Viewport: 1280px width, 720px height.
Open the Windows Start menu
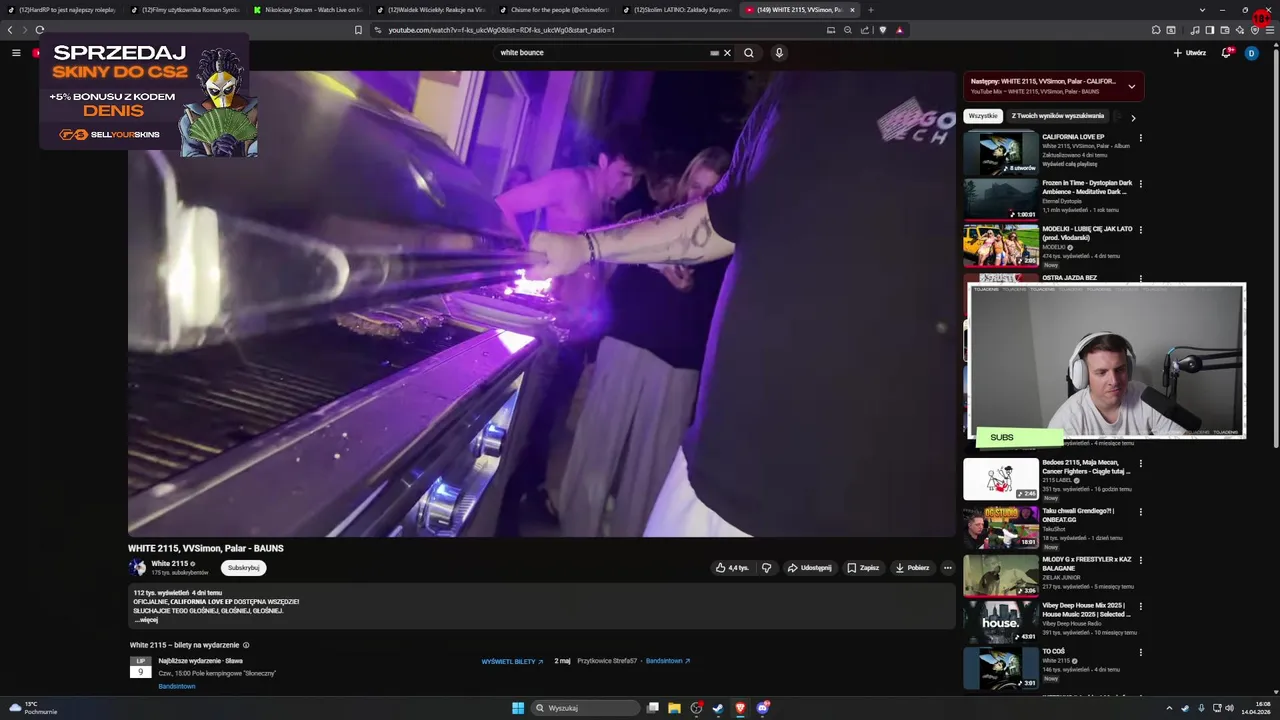pos(518,708)
